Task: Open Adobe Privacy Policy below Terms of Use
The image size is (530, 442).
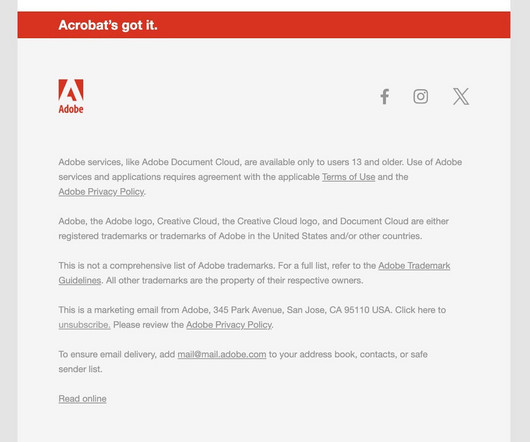Action: [x=101, y=192]
